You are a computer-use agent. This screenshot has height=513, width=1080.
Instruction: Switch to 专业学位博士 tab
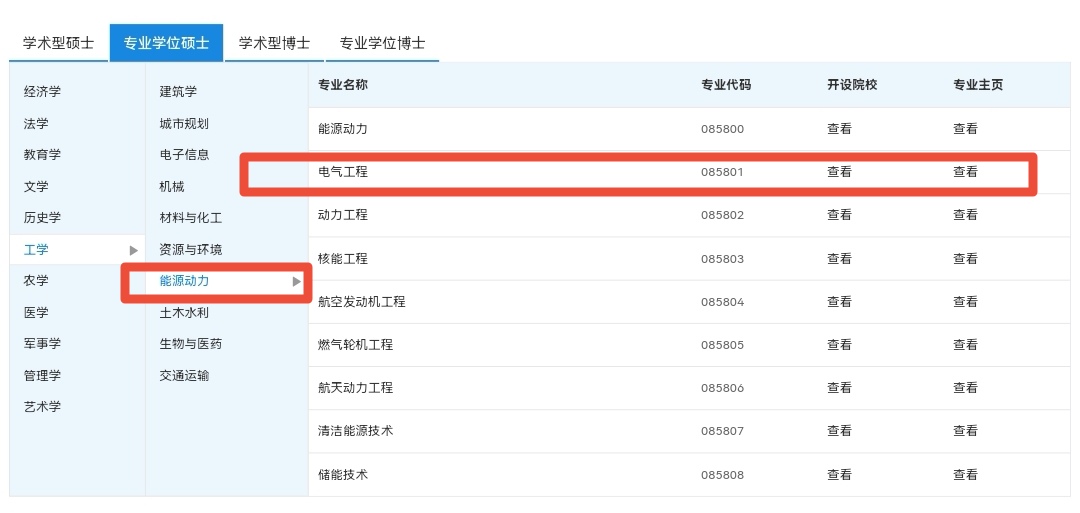pyautogui.click(x=382, y=43)
